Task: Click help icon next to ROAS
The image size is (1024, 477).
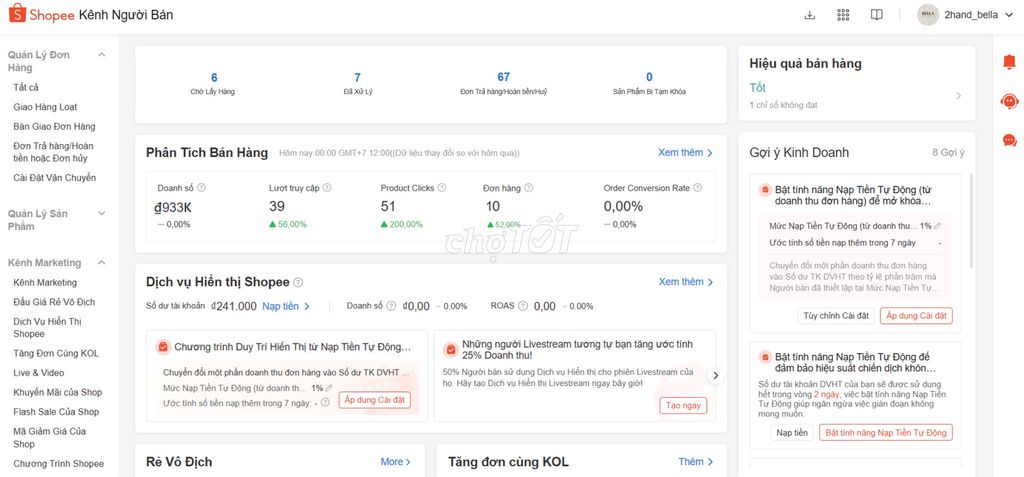Action: click(x=524, y=306)
